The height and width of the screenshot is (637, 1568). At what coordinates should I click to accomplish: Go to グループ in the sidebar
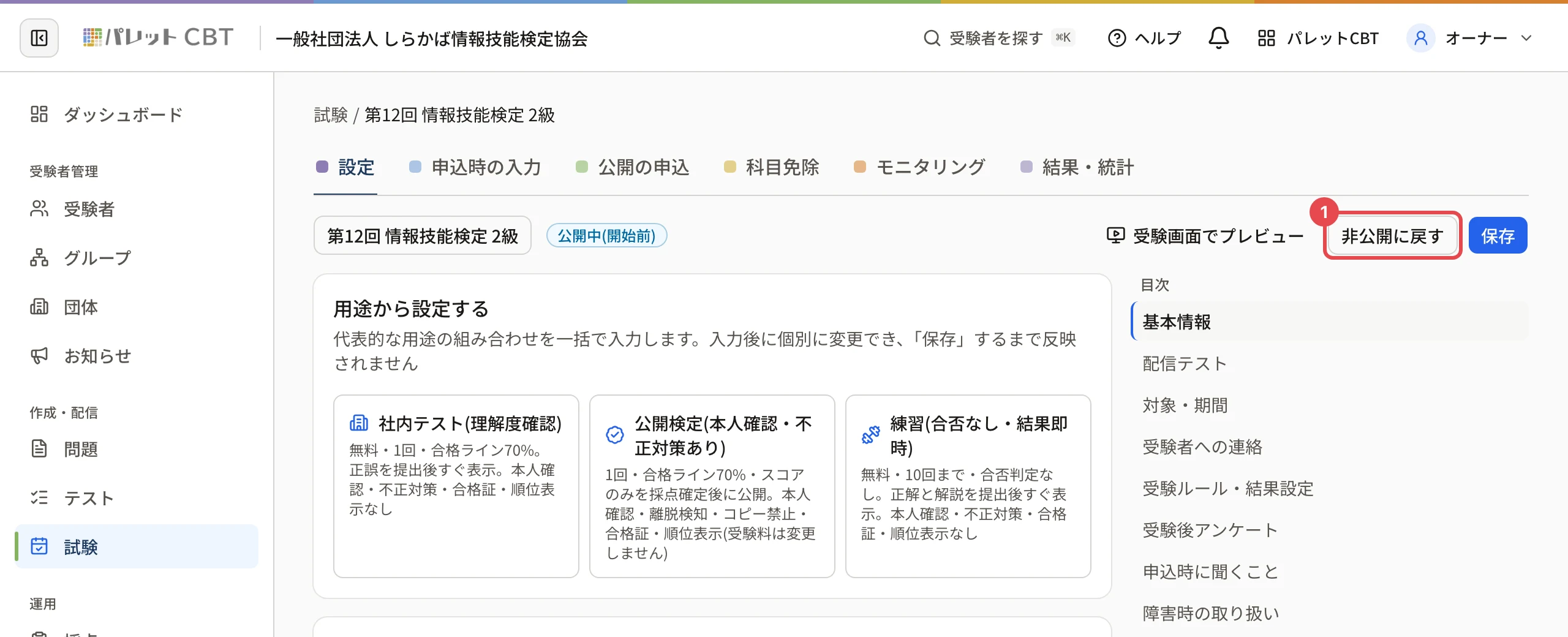[137, 258]
